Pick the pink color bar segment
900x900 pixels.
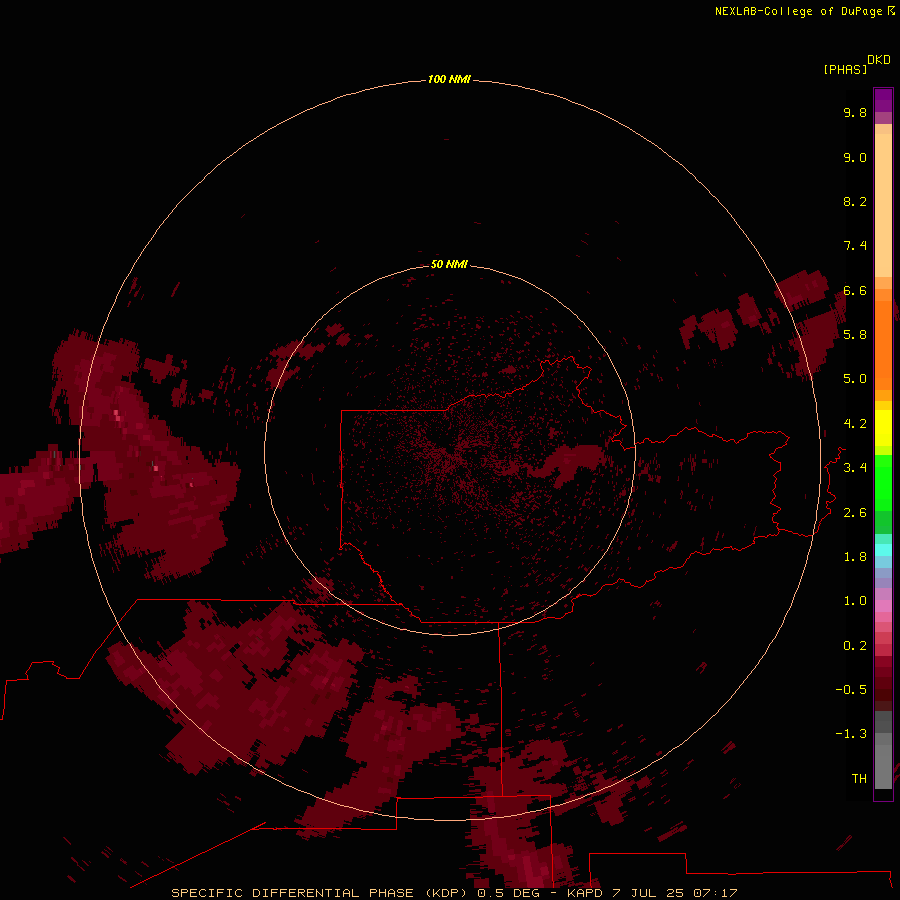(x=883, y=606)
